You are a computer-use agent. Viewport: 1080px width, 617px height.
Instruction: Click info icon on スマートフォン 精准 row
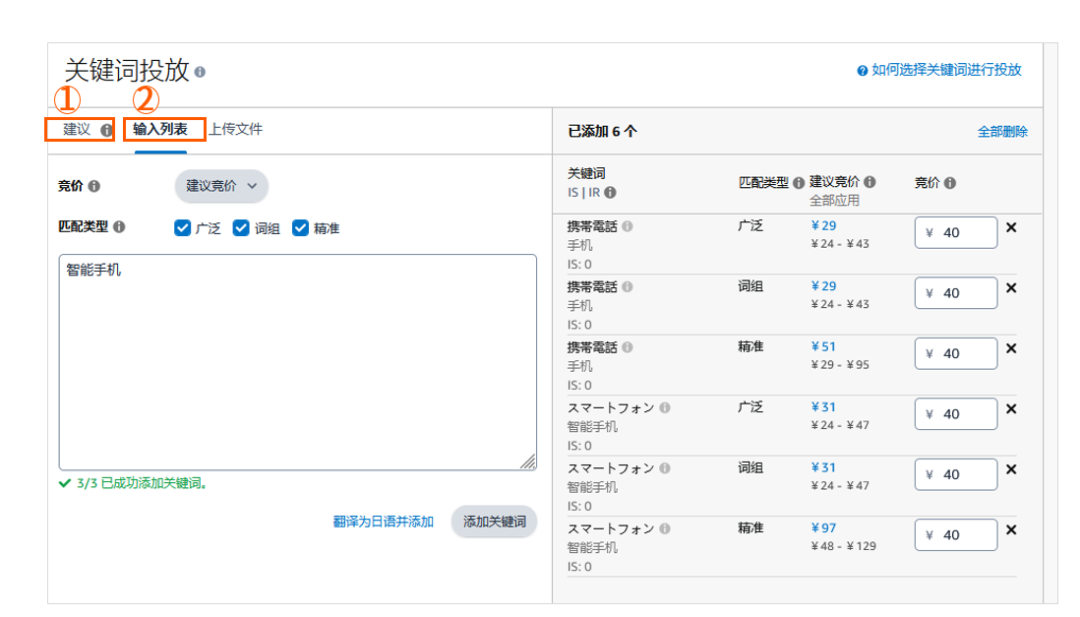click(665, 529)
